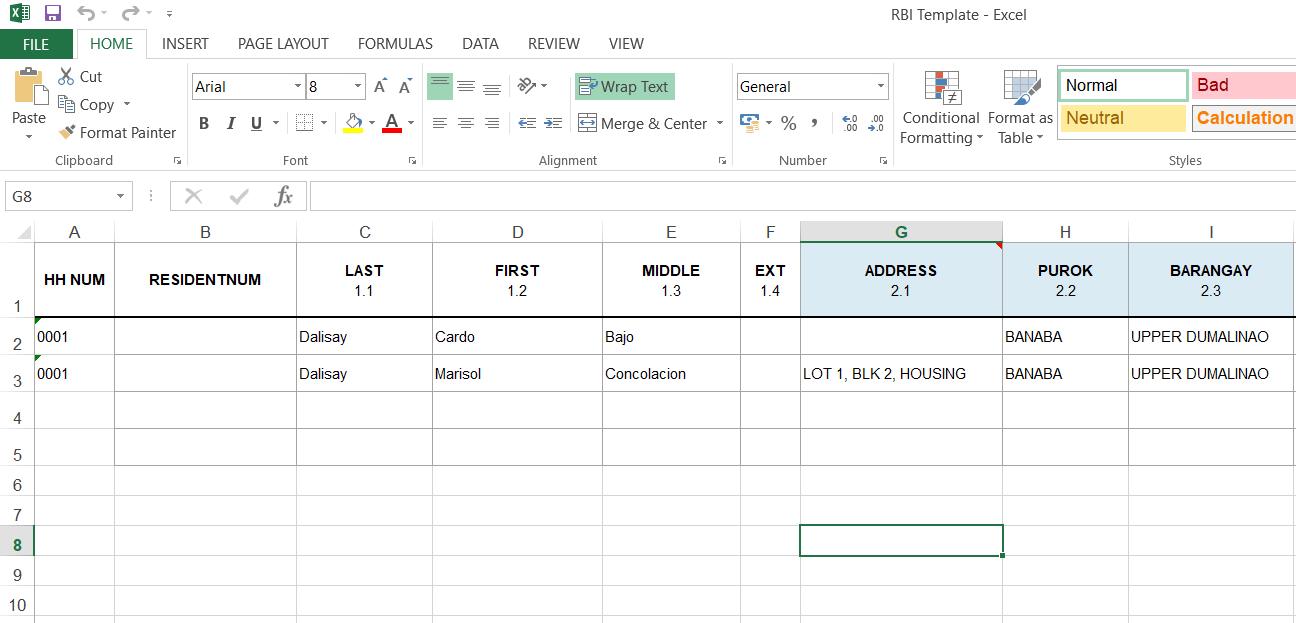The image size is (1296, 623).
Task: Click into the formula bar input
Action: tap(802, 196)
